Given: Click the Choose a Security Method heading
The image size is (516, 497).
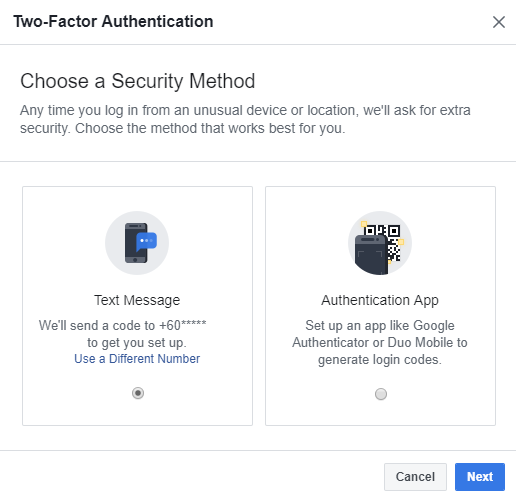Looking at the screenshot, I should [x=138, y=81].
